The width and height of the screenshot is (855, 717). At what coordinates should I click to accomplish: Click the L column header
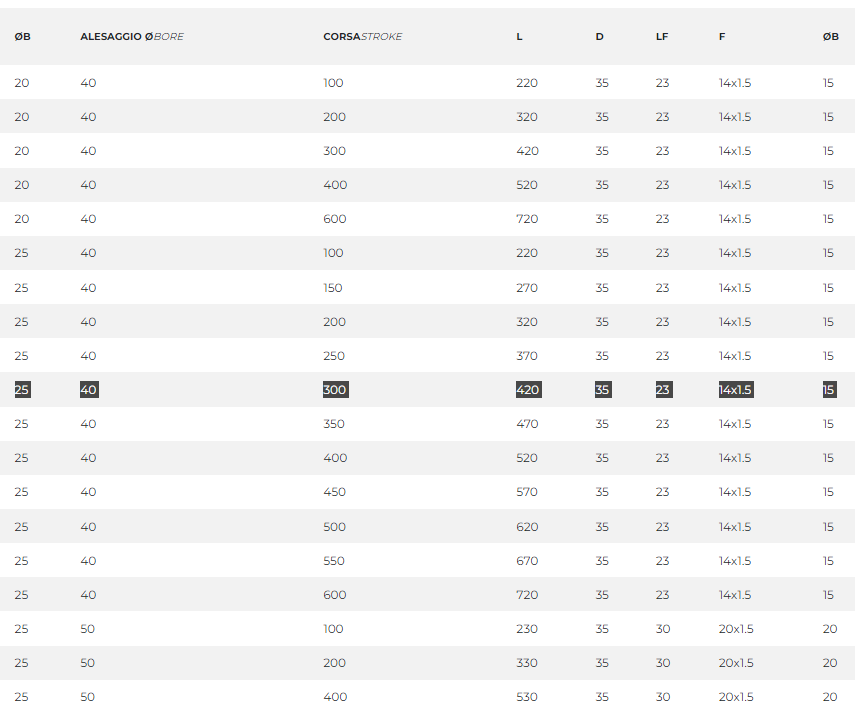(519, 37)
